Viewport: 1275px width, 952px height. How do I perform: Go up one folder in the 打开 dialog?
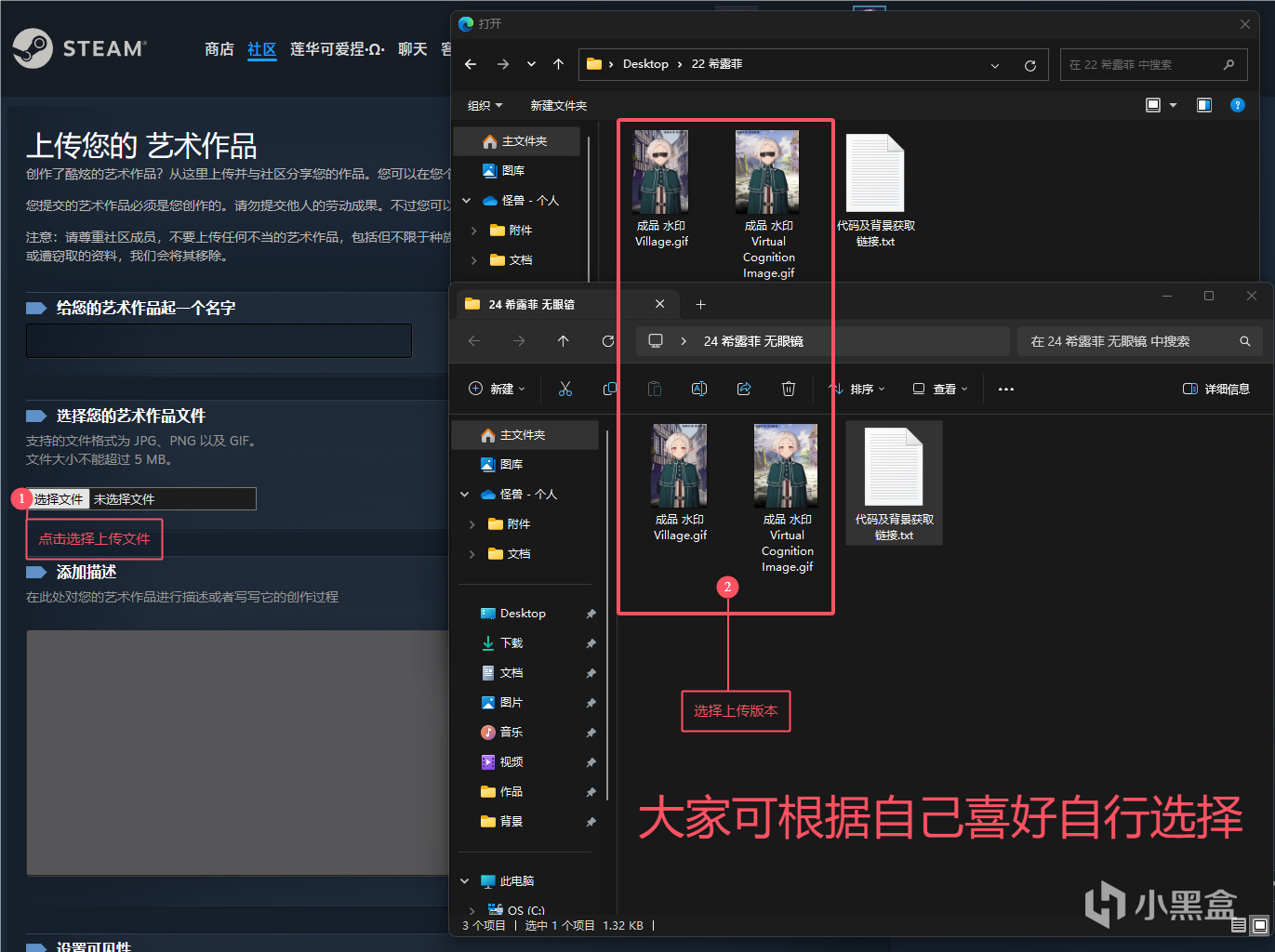[558, 64]
